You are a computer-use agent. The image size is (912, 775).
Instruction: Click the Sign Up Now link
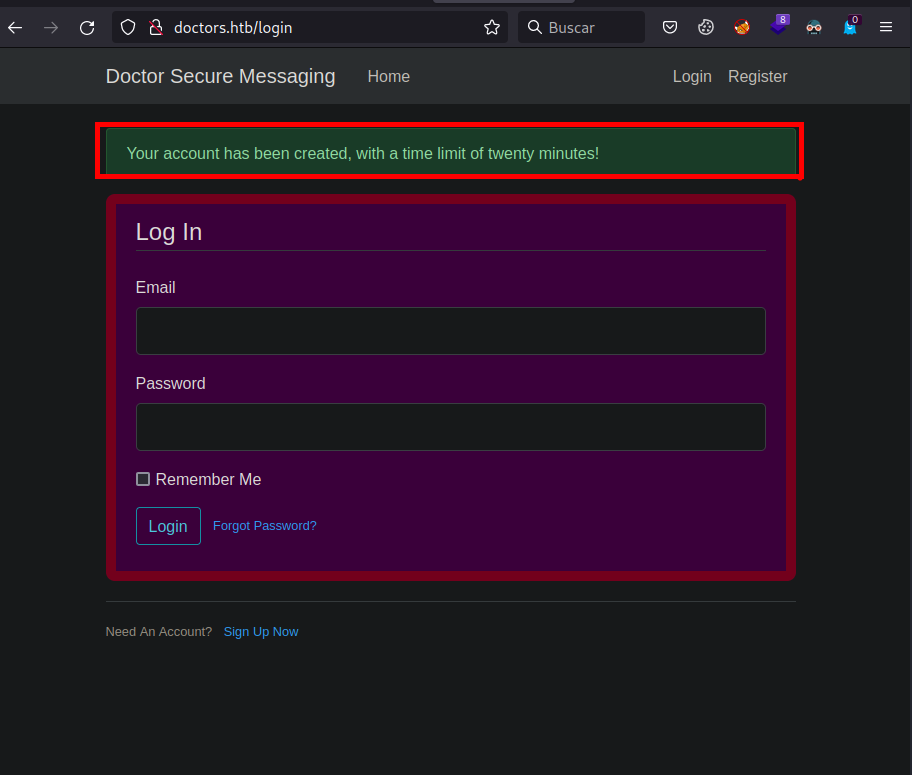[x=261, y=632]
